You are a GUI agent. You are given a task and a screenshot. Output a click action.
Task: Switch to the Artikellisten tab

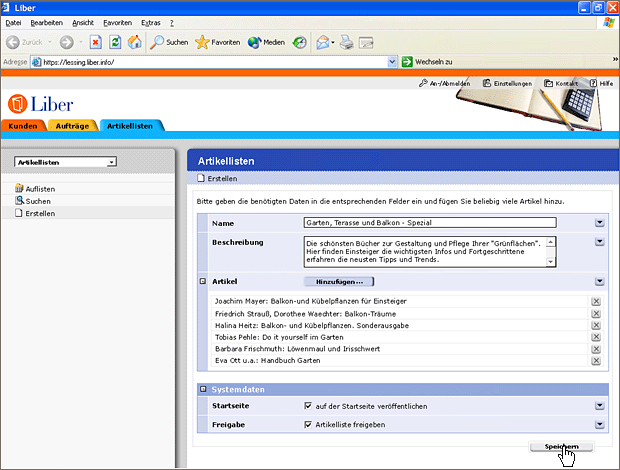(x=130, y=126)
